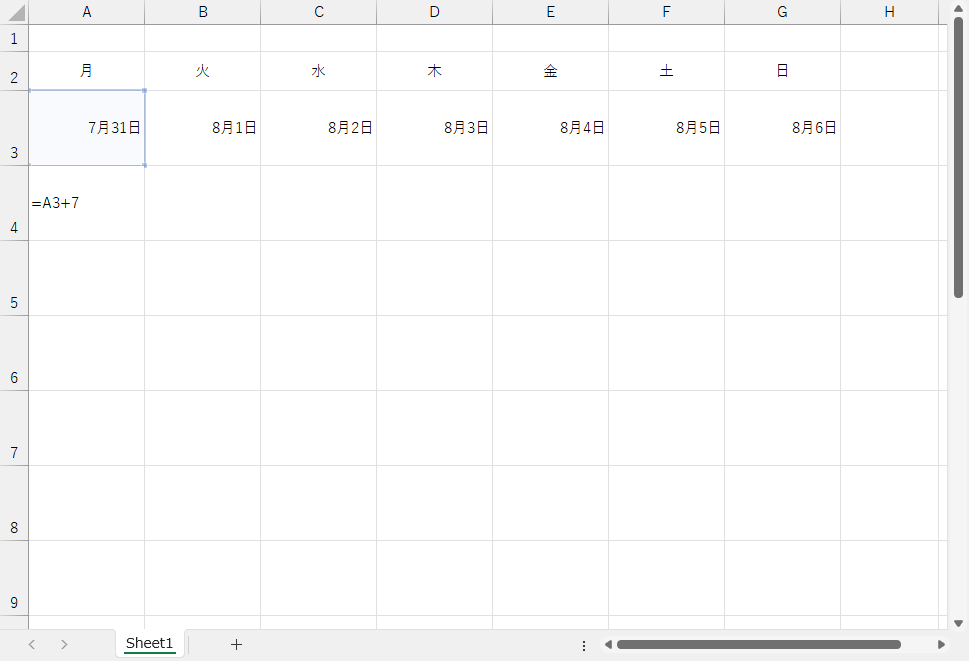This screenshot has width=969, height=661.
Task: Select column G header
Action: 782,12
